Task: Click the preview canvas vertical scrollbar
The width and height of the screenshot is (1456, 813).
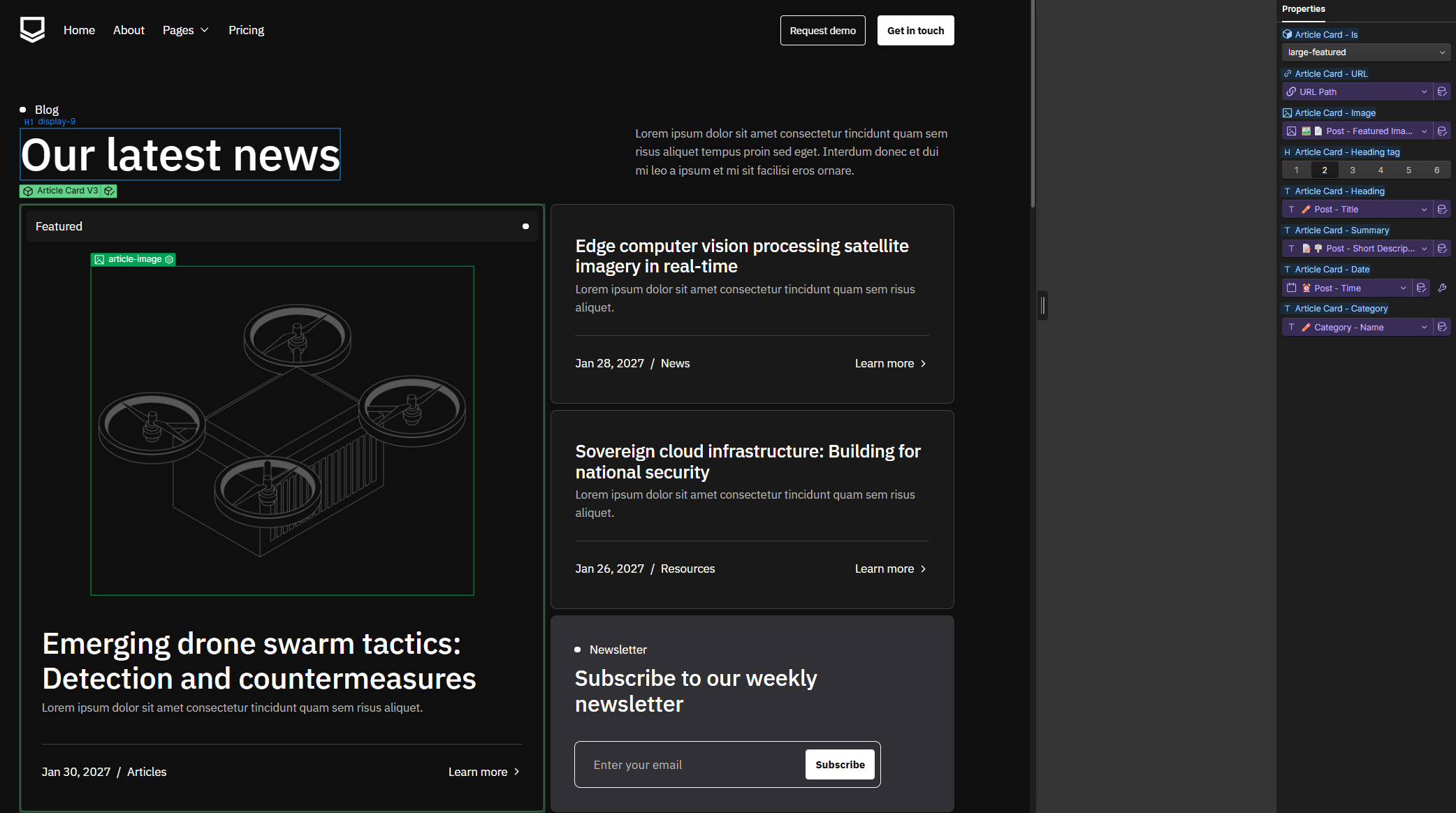Action: click(1033, 105)
